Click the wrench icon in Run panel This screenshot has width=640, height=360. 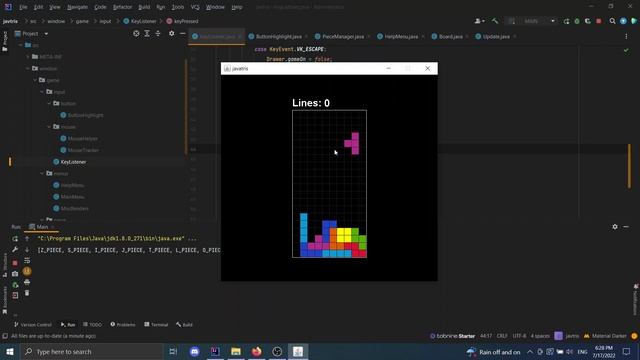pos(15,249)
